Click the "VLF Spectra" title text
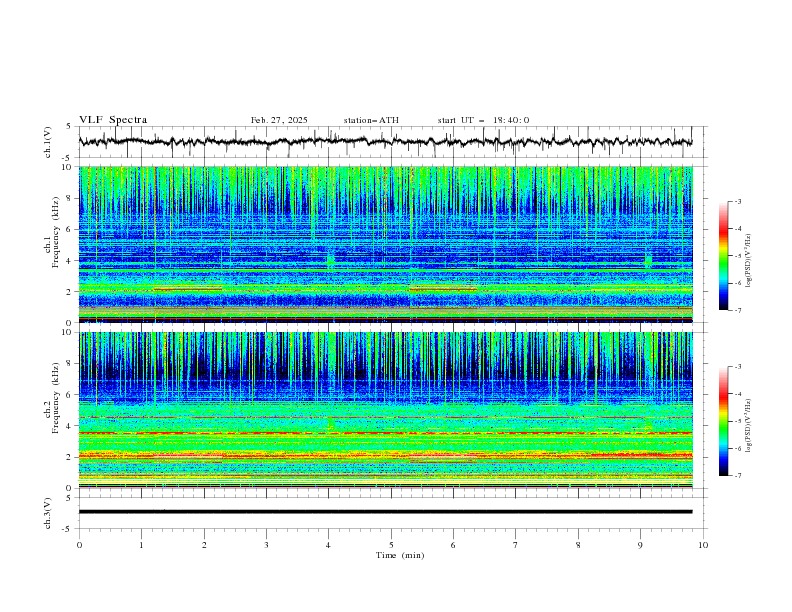Viewport: 792px width, 612px height. [x=113, y=120]
